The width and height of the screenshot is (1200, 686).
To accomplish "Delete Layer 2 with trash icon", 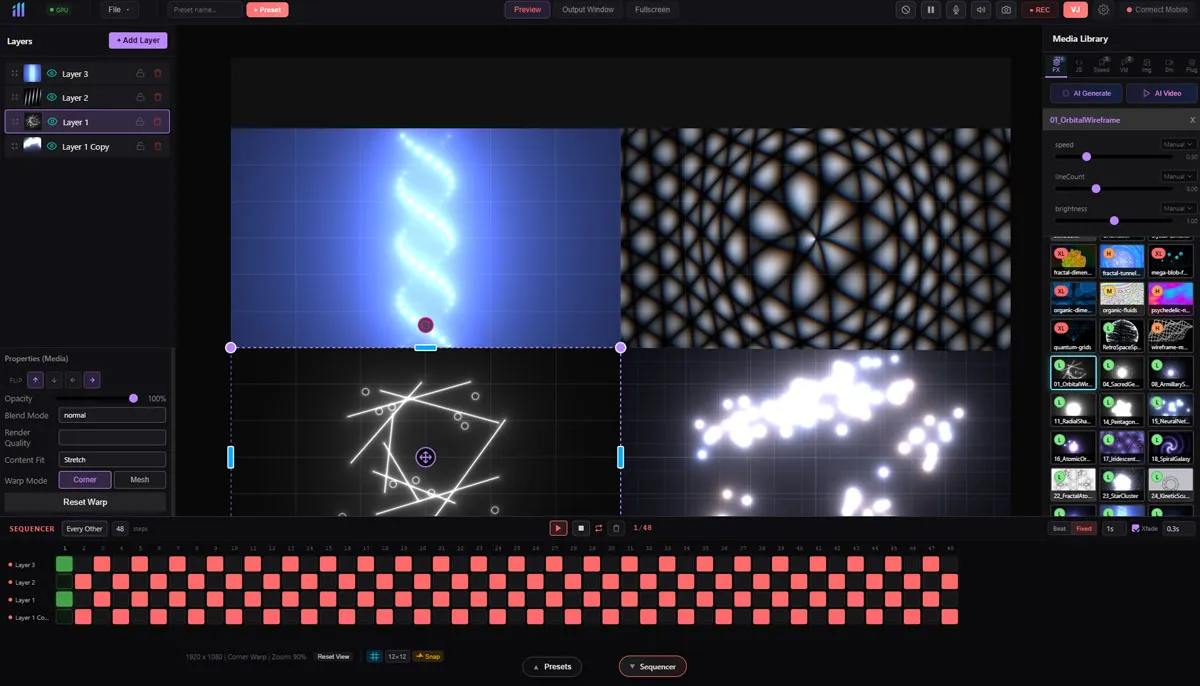I will pos(157,98).
